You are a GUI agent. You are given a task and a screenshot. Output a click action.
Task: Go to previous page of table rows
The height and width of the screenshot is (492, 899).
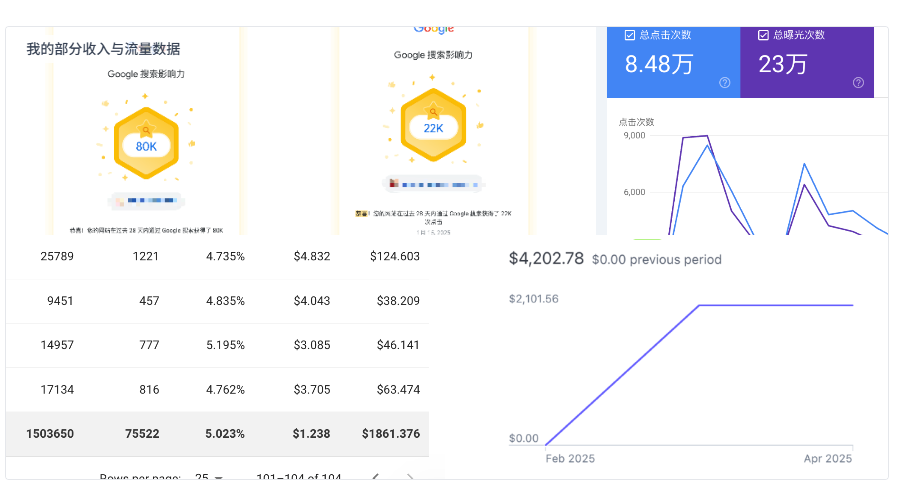pos(375,477)
